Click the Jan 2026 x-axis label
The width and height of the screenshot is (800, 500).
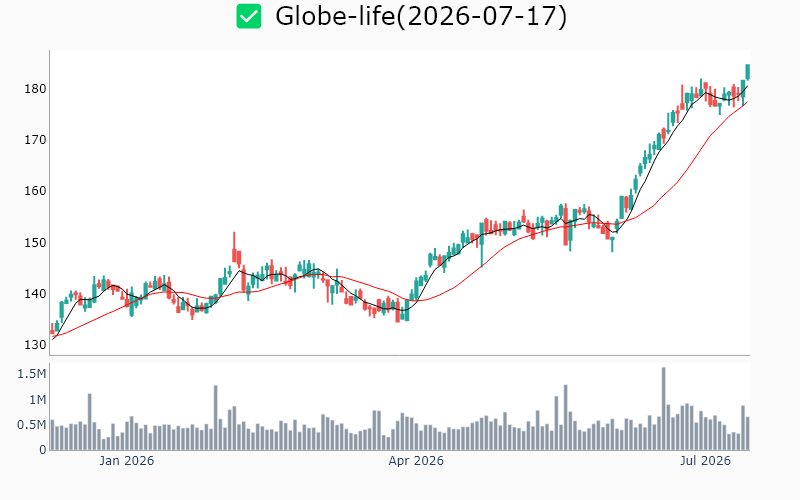[127, 461]
